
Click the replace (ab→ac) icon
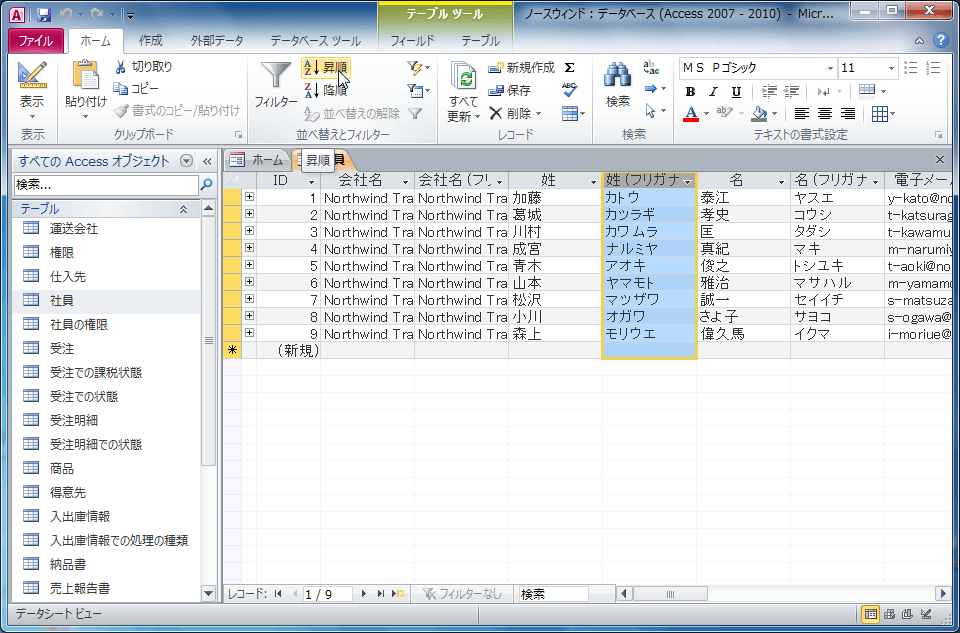click(651, 67)
